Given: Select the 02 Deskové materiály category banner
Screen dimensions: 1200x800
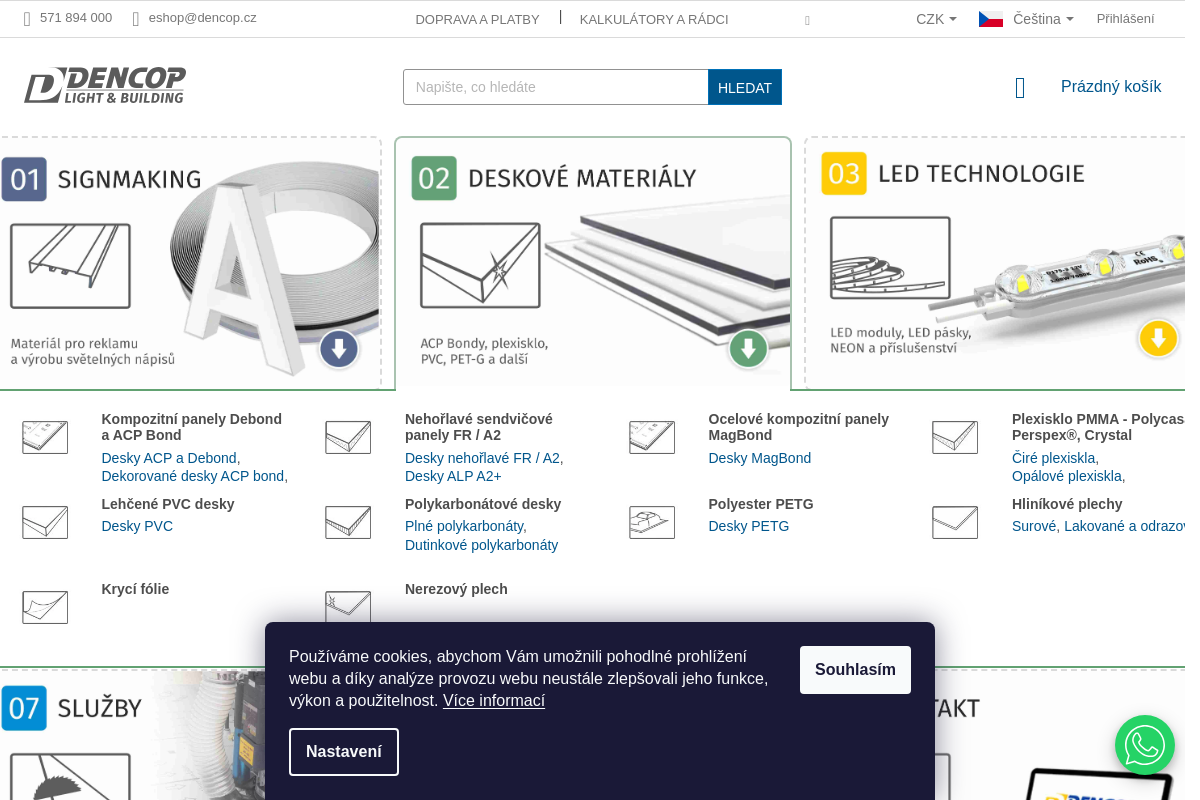Looking at the screenshot, I should pos(593,263).
